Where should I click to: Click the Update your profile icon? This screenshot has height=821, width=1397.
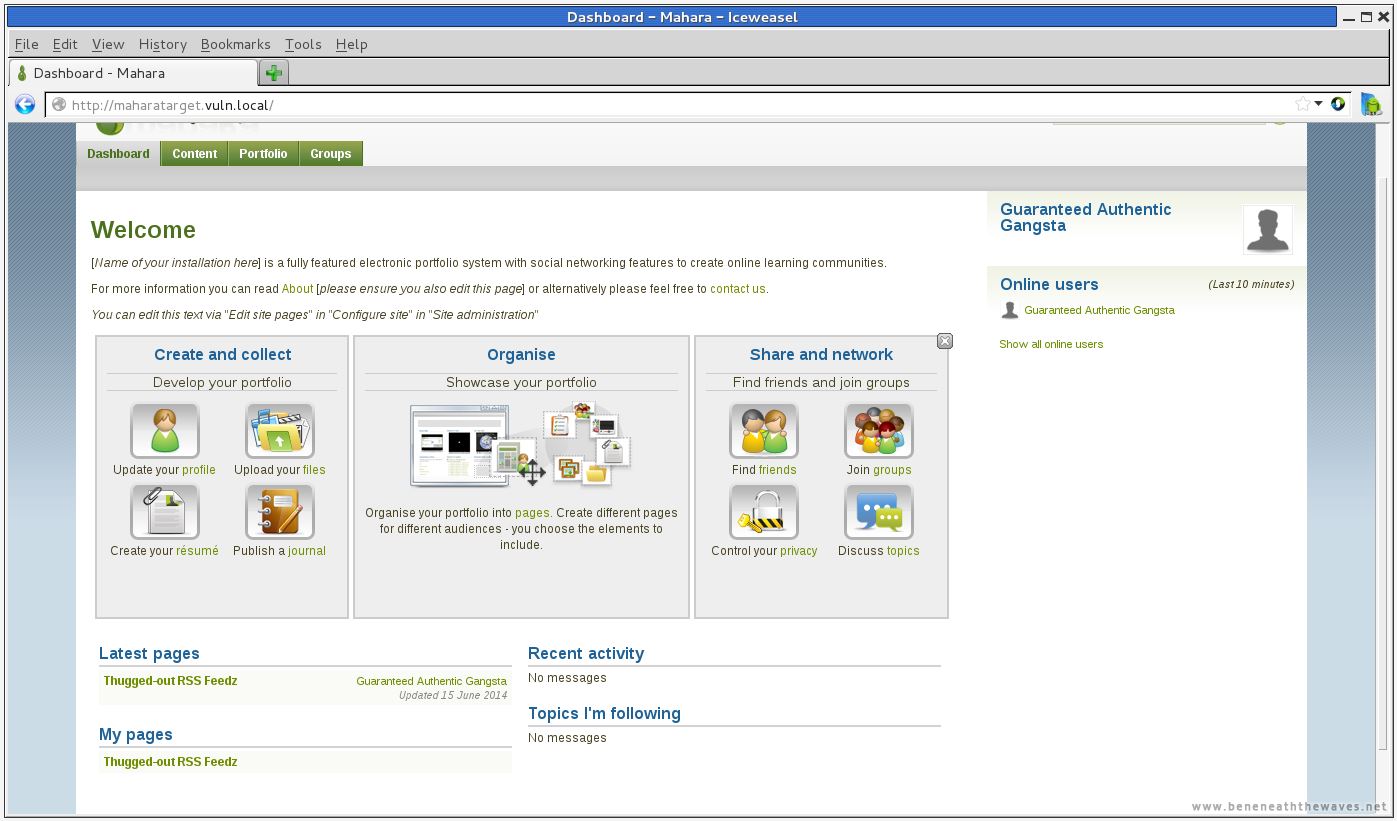point(165,430)
